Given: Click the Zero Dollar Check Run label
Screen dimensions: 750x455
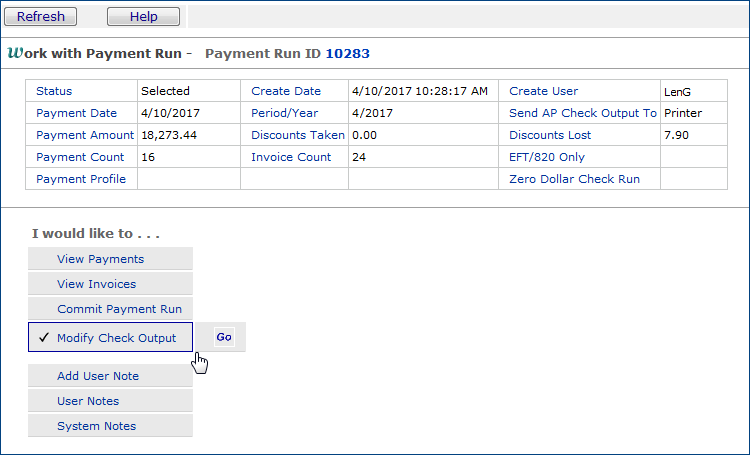Looking at the screenshot, I should coord(574,179).
